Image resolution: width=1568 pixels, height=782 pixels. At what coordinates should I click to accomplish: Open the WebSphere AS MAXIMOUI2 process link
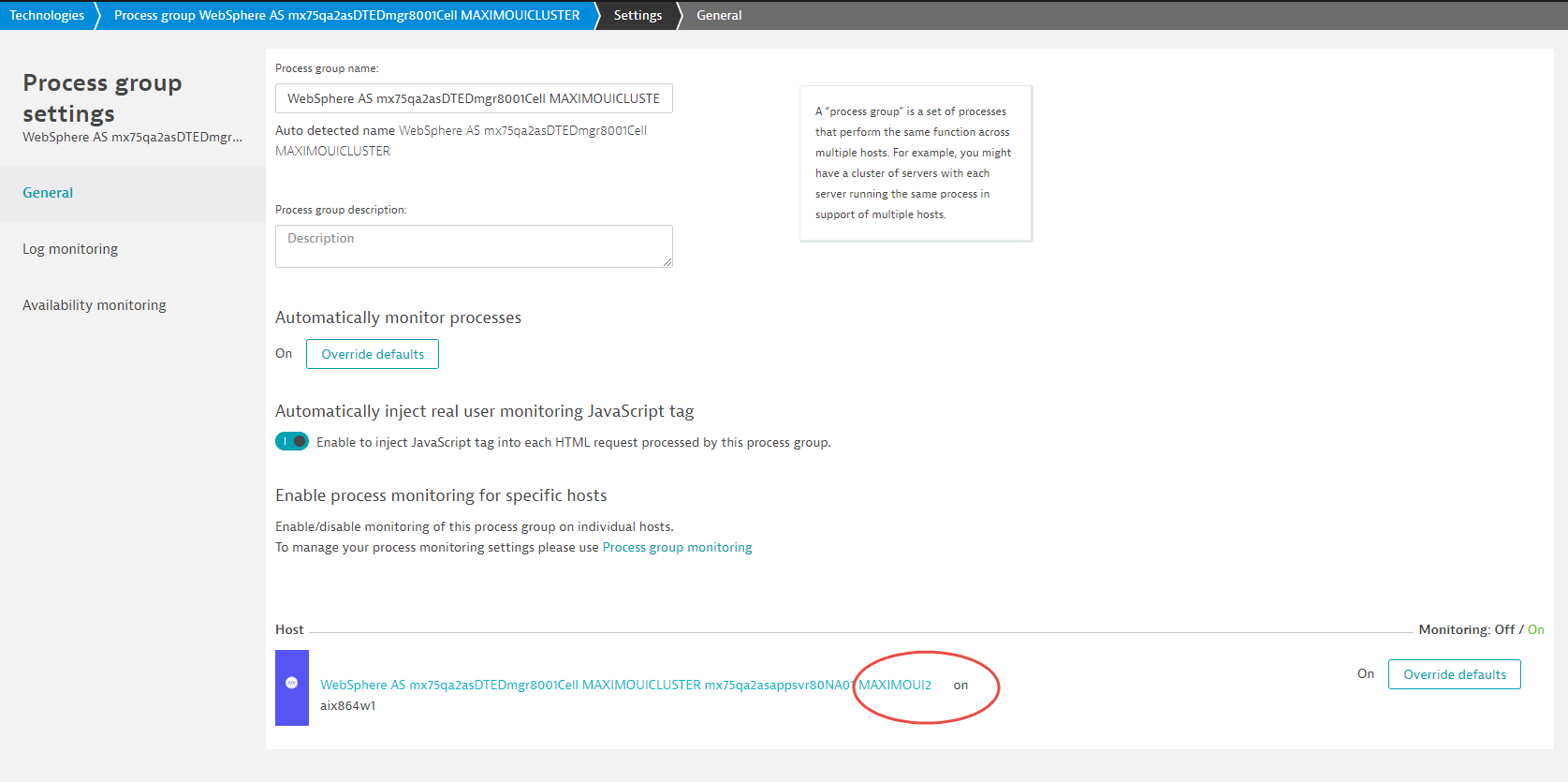(625, 685)
